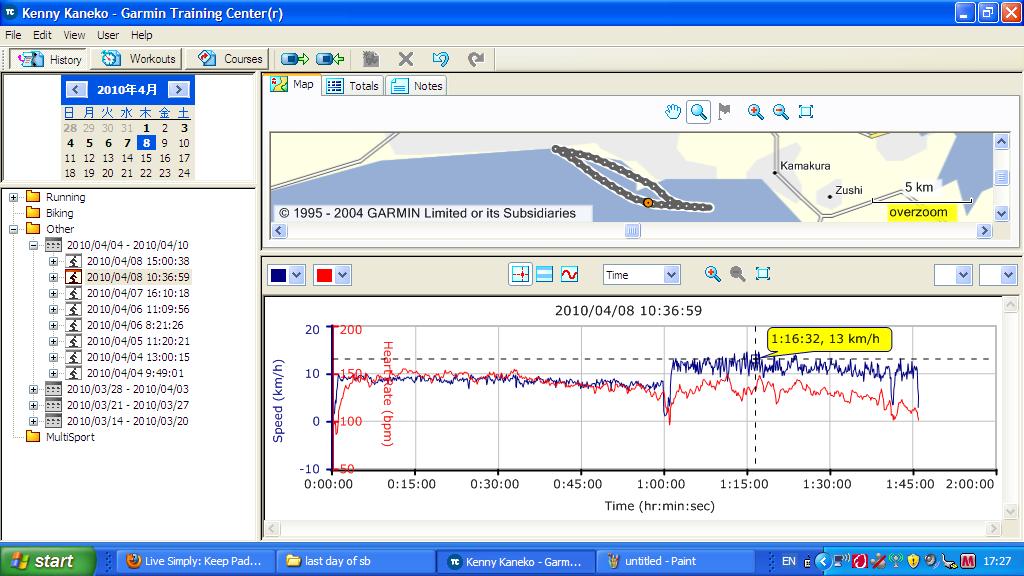The image size is (1024, 576).
Task: Expand the 2010/03/14 - 2010/03/20 week
Action: tap(33, 421)
